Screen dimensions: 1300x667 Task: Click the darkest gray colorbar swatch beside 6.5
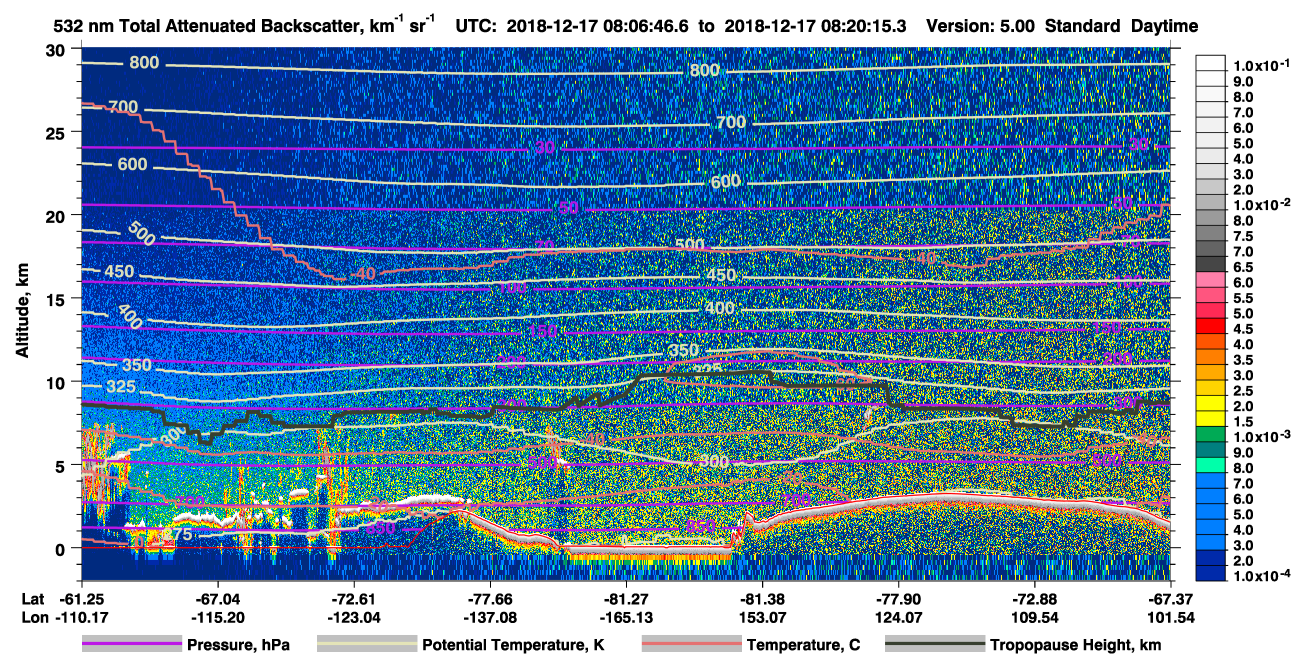(x=1212, y=263)
